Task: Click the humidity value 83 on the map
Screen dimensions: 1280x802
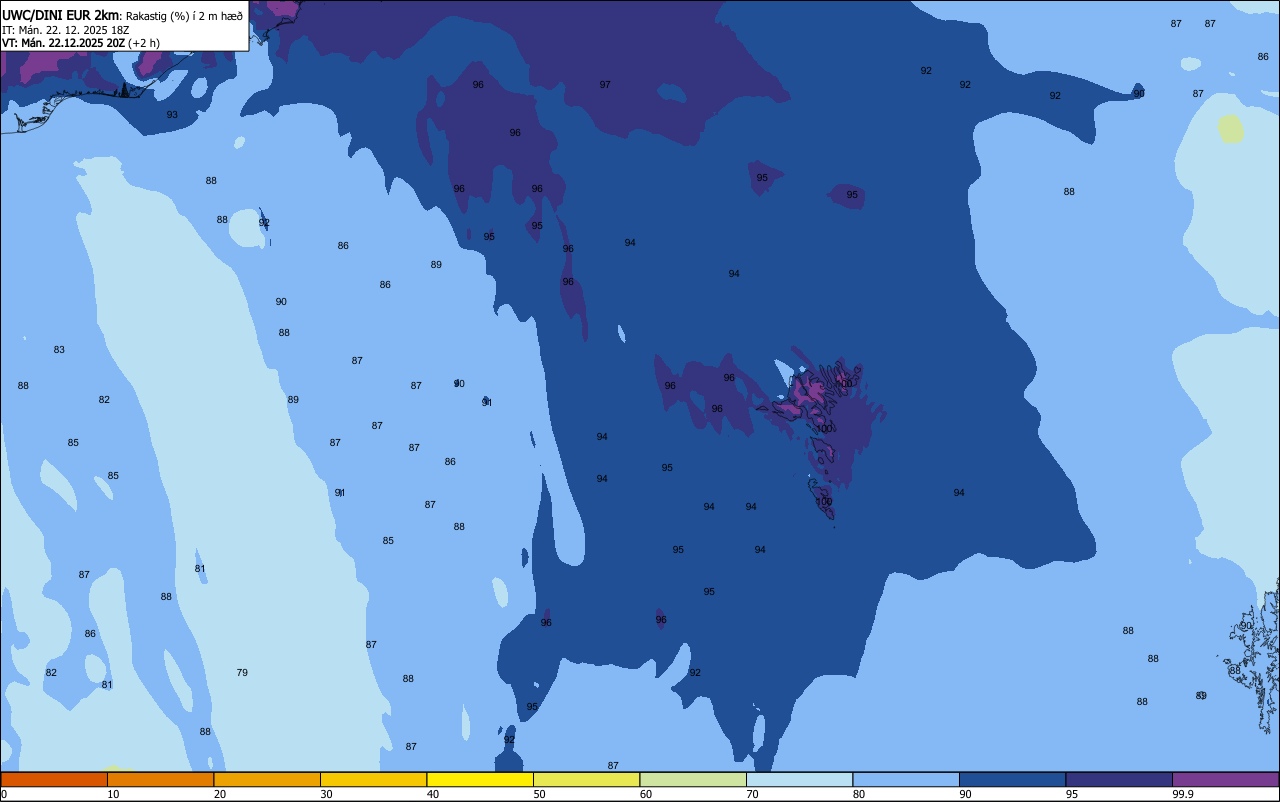Action: coord(59,350)
